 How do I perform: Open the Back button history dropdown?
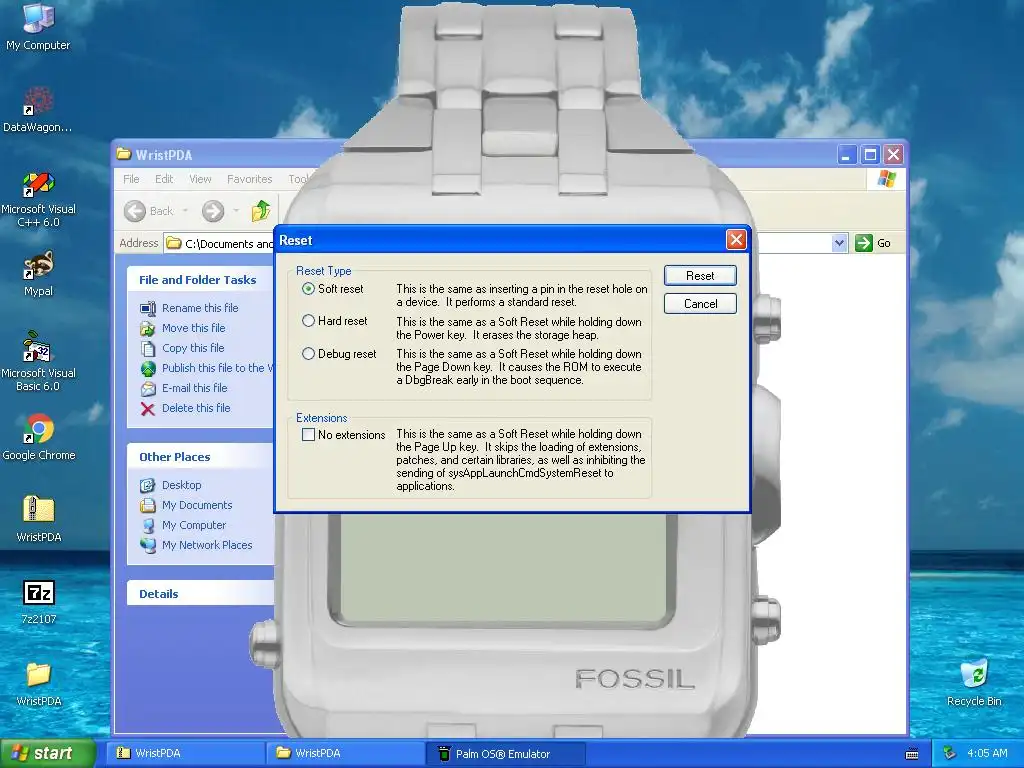185,211
